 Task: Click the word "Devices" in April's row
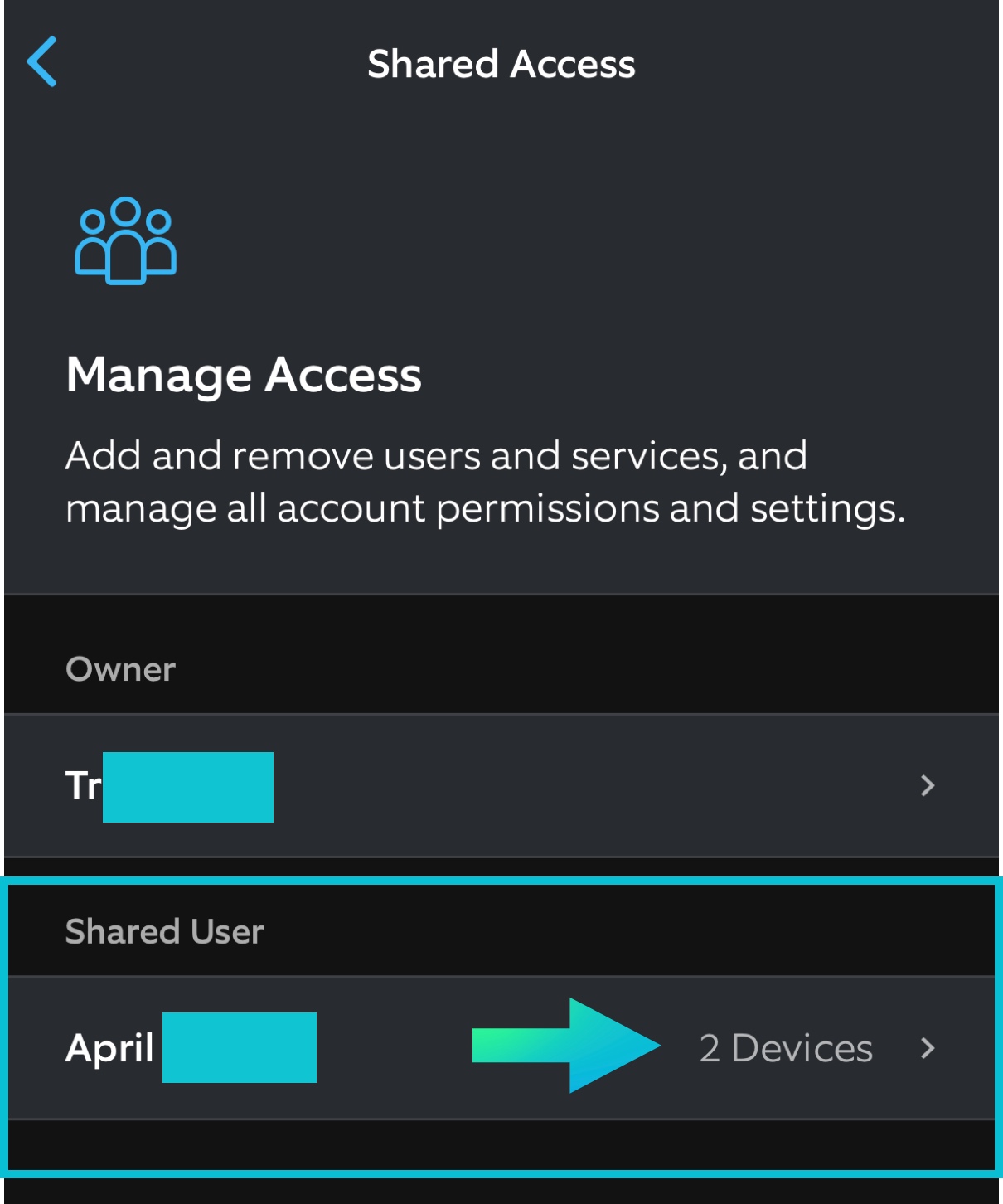coord(802,1048)
